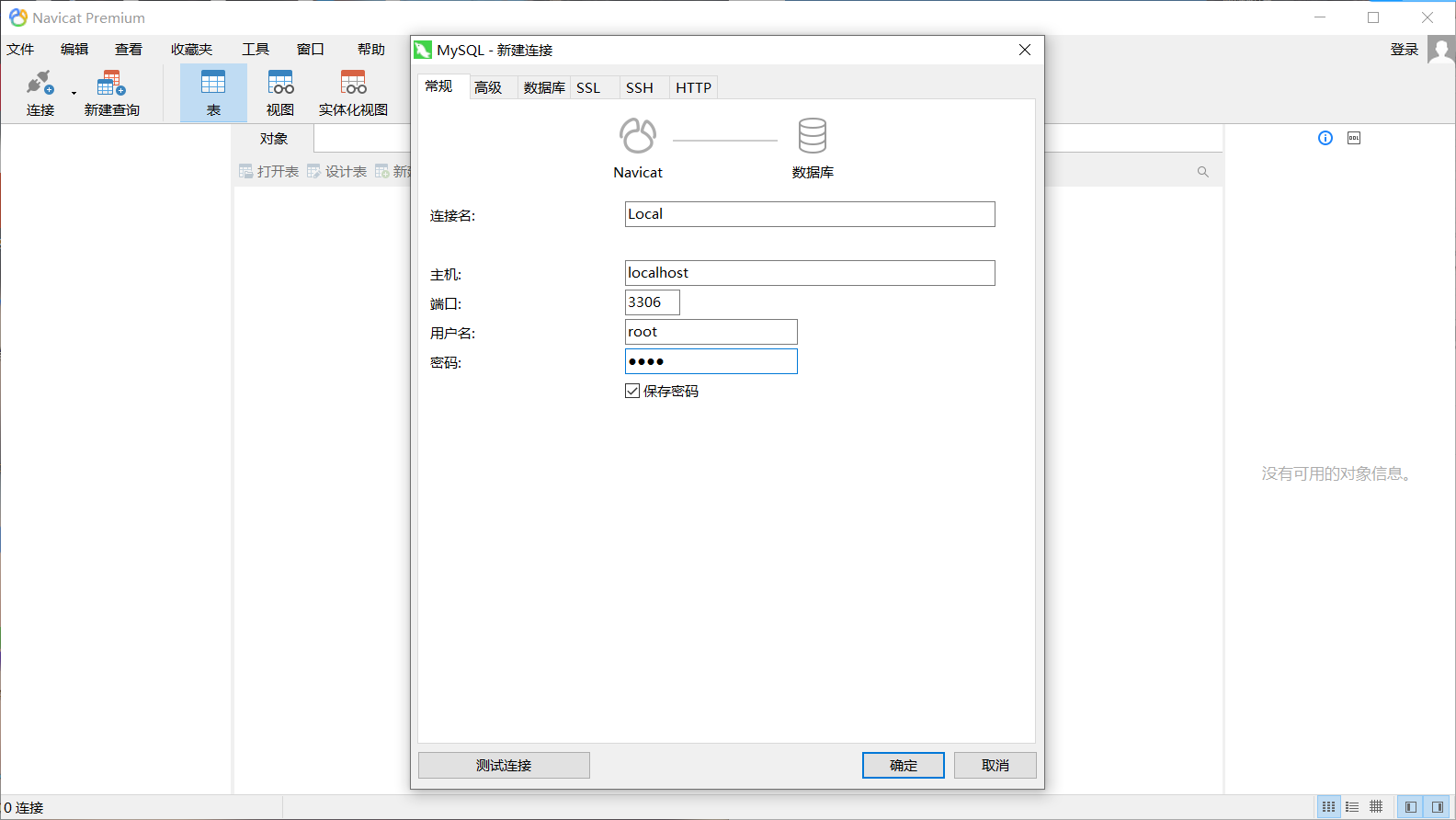Show DDL via the DDL icon
The width and height of the screenshot is (1456, 820).
(x=1354, y=138)
